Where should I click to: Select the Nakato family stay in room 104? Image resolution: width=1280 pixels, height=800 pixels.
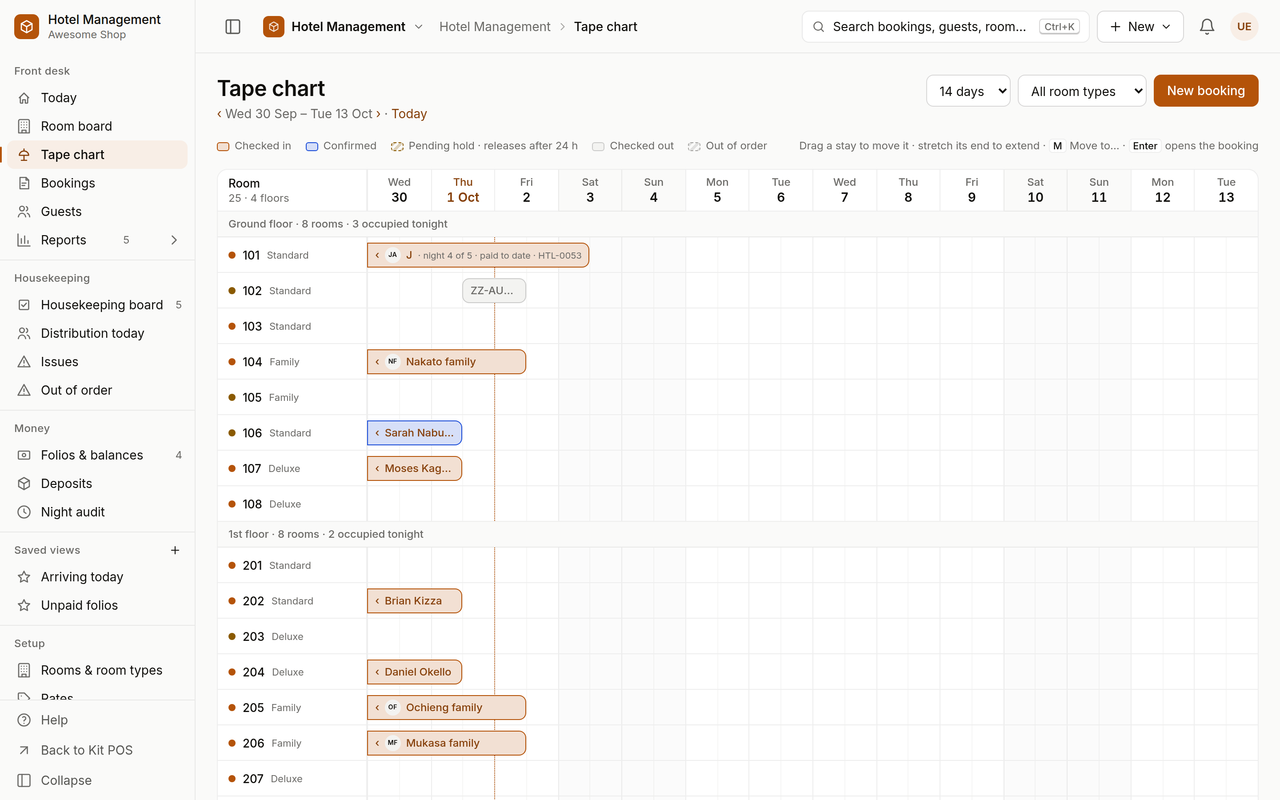446,362
